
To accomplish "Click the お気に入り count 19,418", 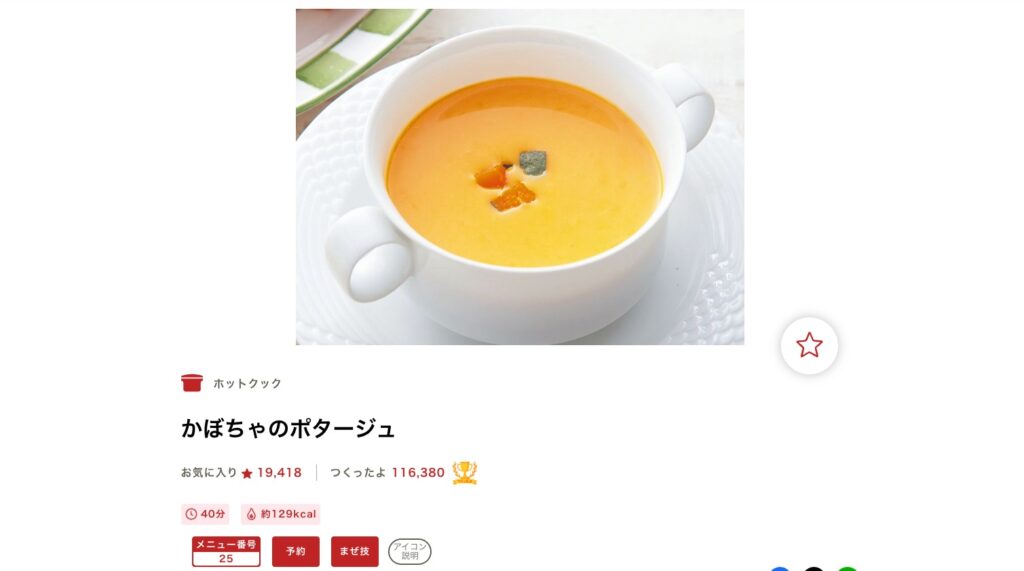I will coord(280,473).
